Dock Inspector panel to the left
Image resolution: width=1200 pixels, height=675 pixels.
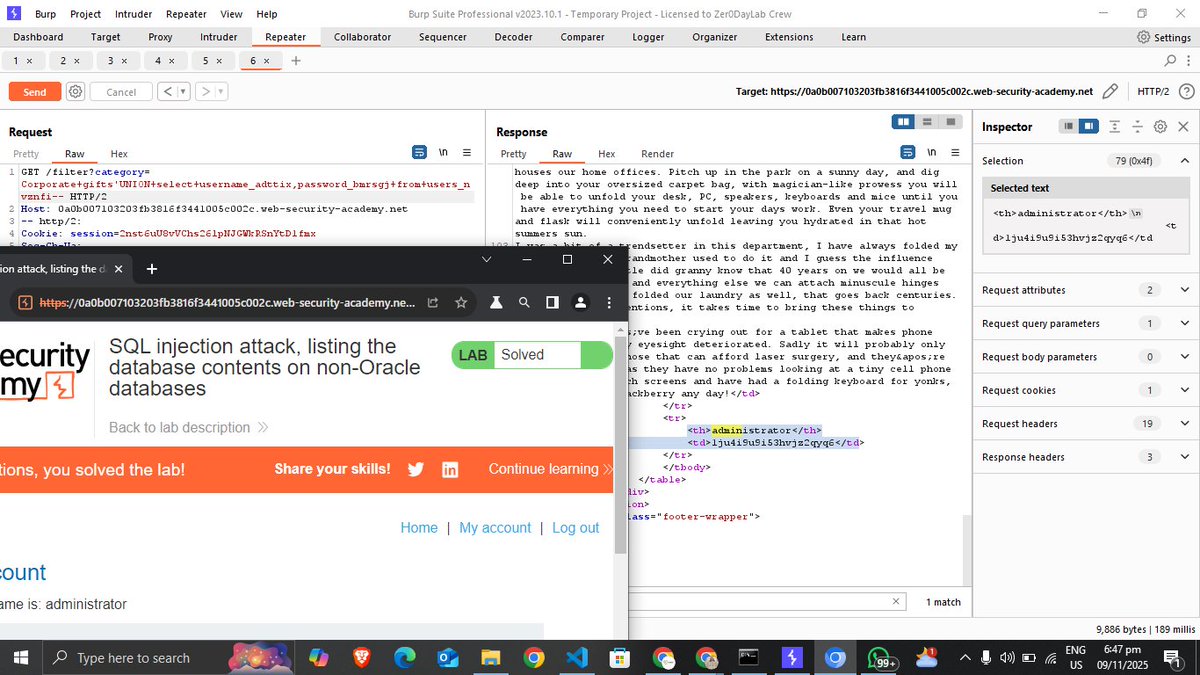1068,127
